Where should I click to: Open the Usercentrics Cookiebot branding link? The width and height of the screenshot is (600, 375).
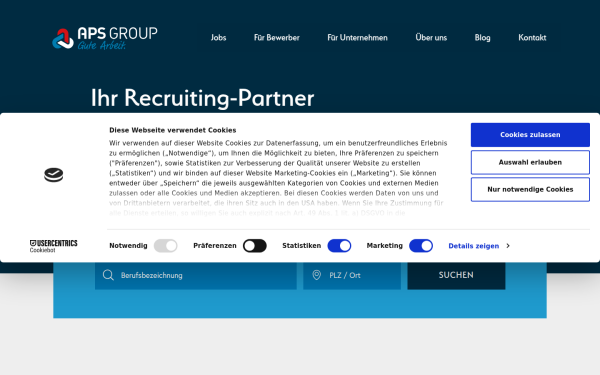tap(54, 246)
